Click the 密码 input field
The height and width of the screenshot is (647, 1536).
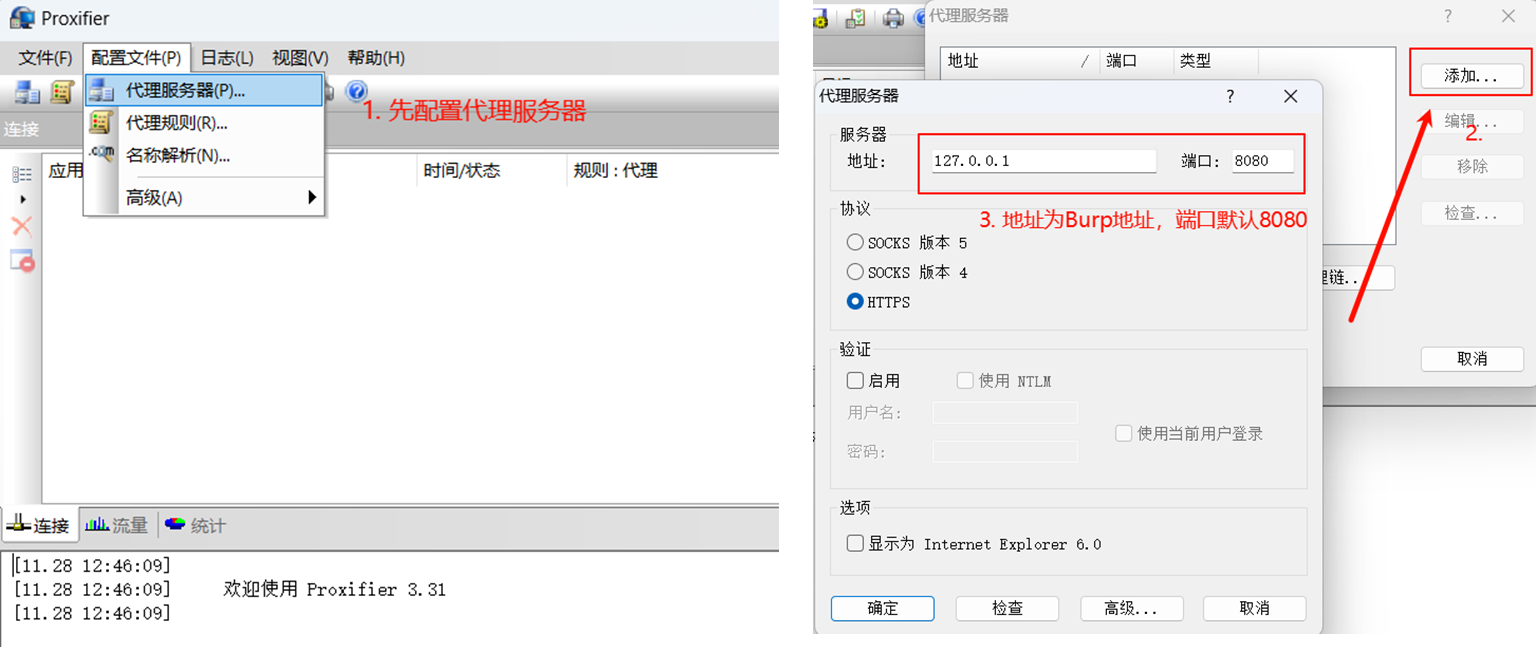pyautogui.click(x=1005, y=452)
